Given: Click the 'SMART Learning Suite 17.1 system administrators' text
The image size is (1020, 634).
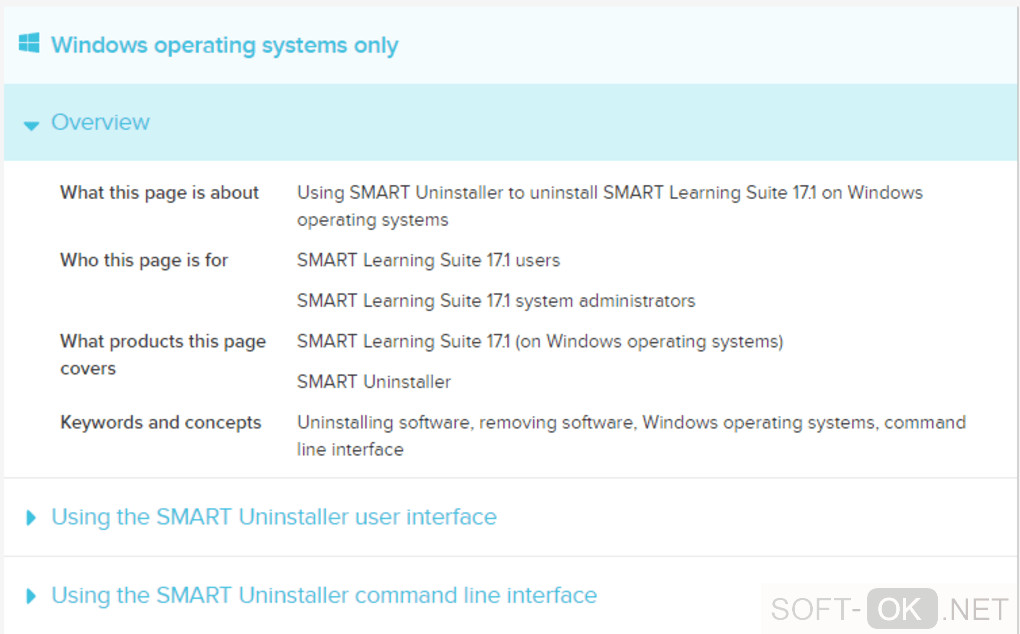Looking at the screenshot, I should (x=496, y=301).
